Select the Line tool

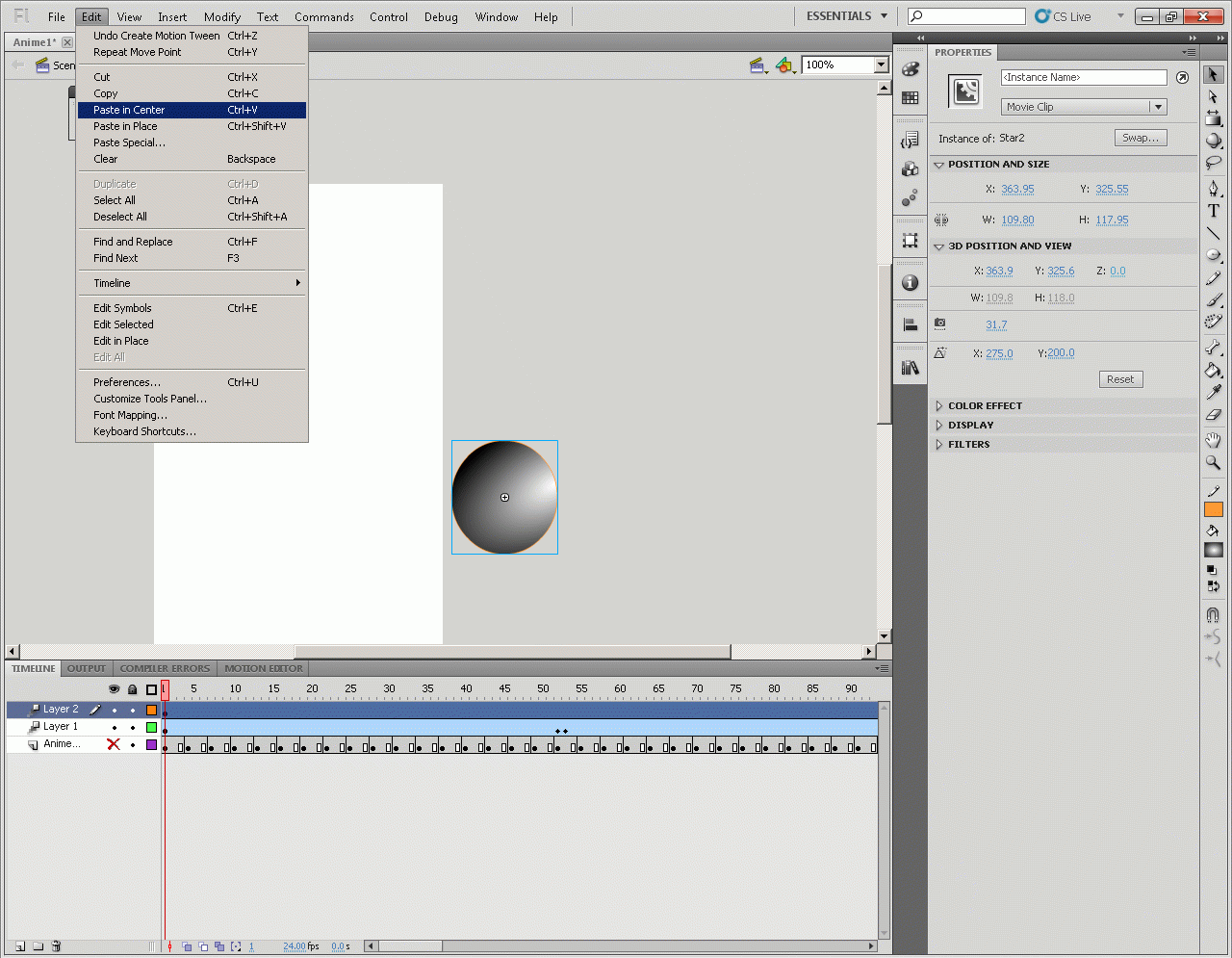[1213, 234]
